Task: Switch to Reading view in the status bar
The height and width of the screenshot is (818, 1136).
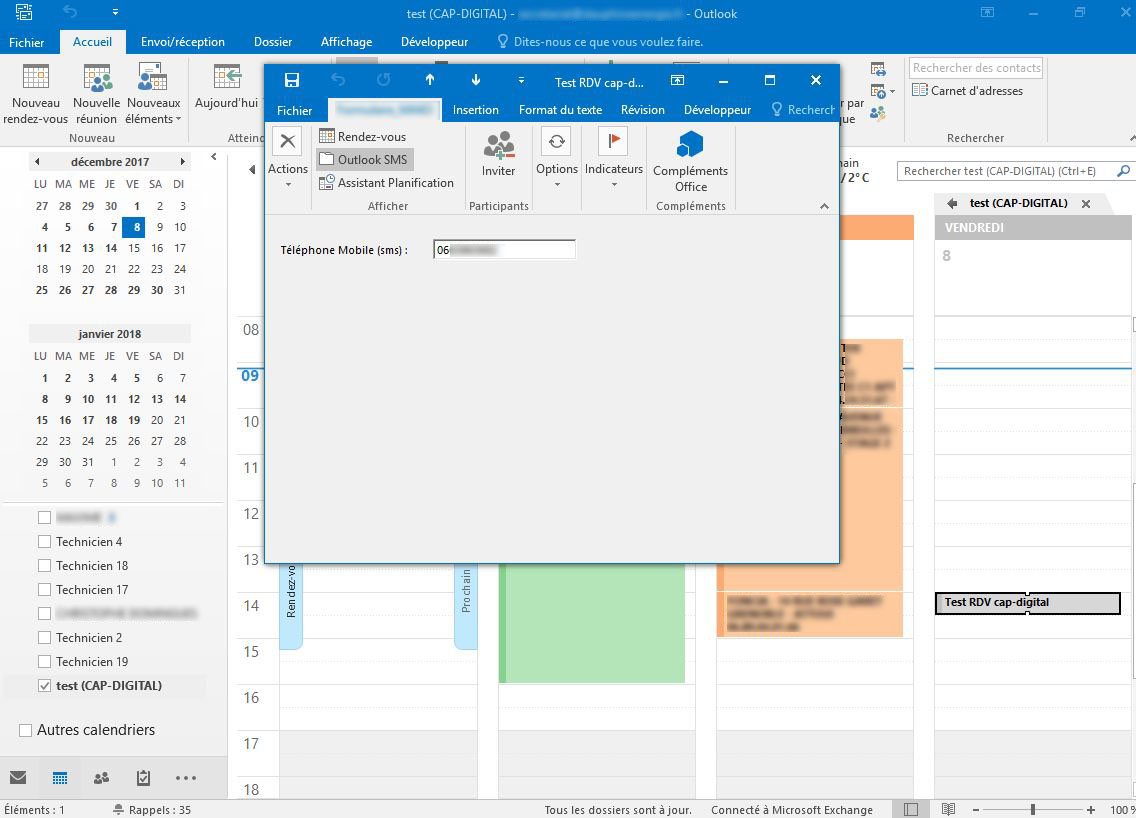Action: 948,809
